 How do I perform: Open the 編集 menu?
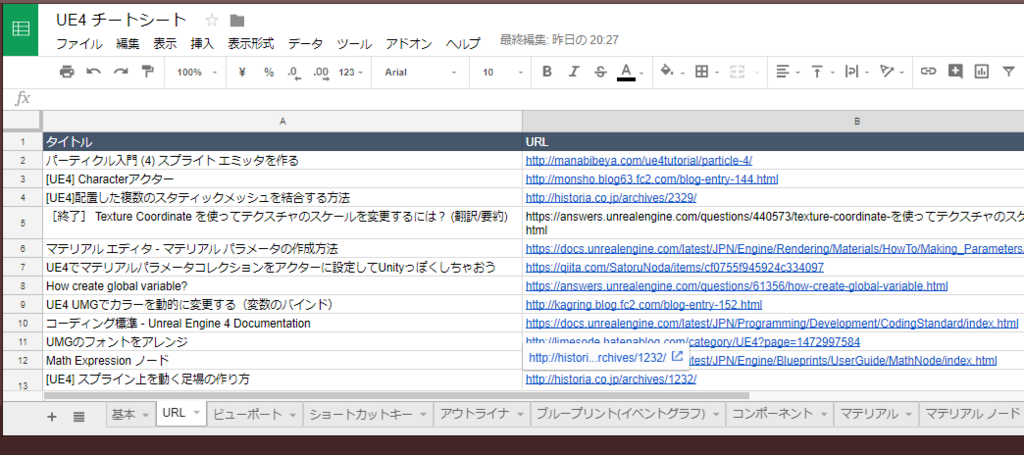[x=128, y=44]
